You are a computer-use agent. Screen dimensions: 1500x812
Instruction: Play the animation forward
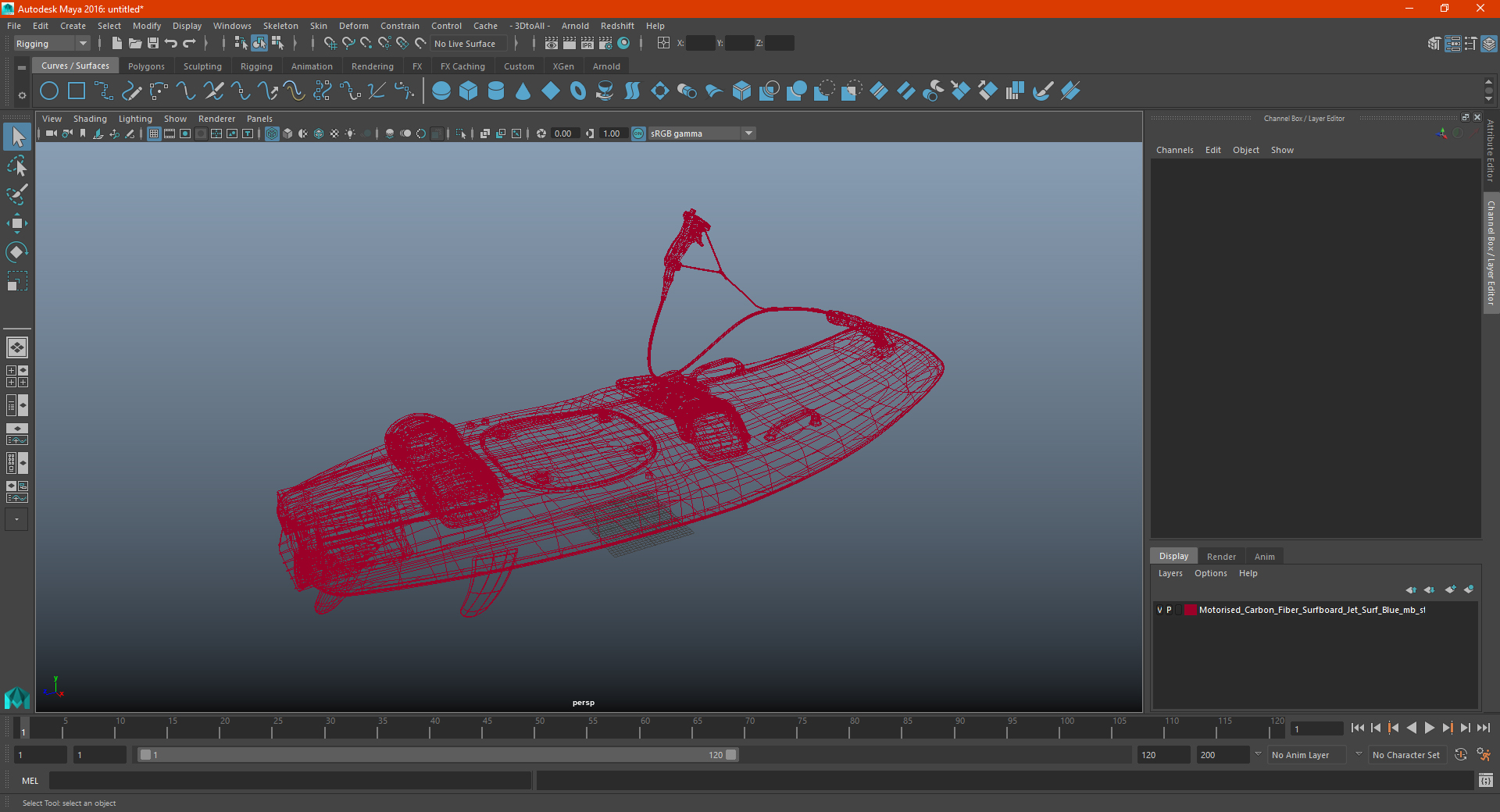[1430, 728]
